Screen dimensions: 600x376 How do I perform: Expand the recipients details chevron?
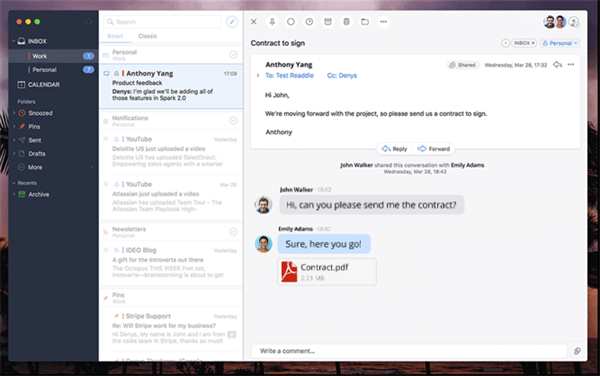[x=258, y=76]
